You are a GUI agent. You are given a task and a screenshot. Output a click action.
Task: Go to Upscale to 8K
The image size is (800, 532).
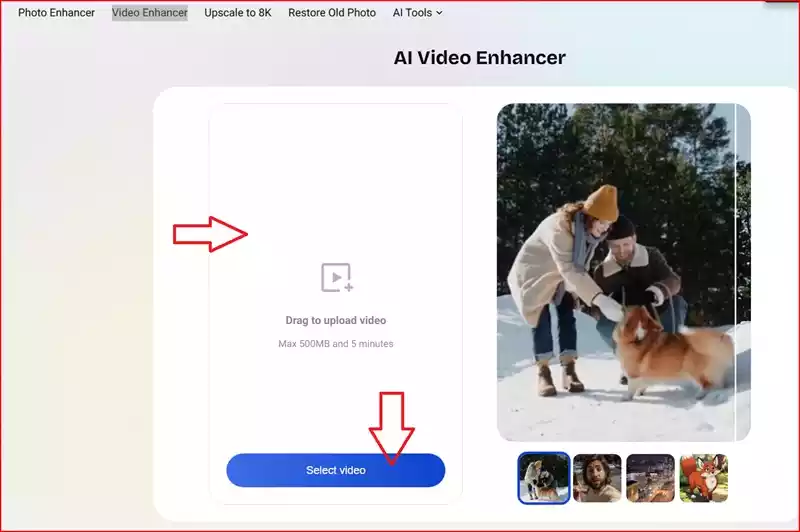click(238, 13)
